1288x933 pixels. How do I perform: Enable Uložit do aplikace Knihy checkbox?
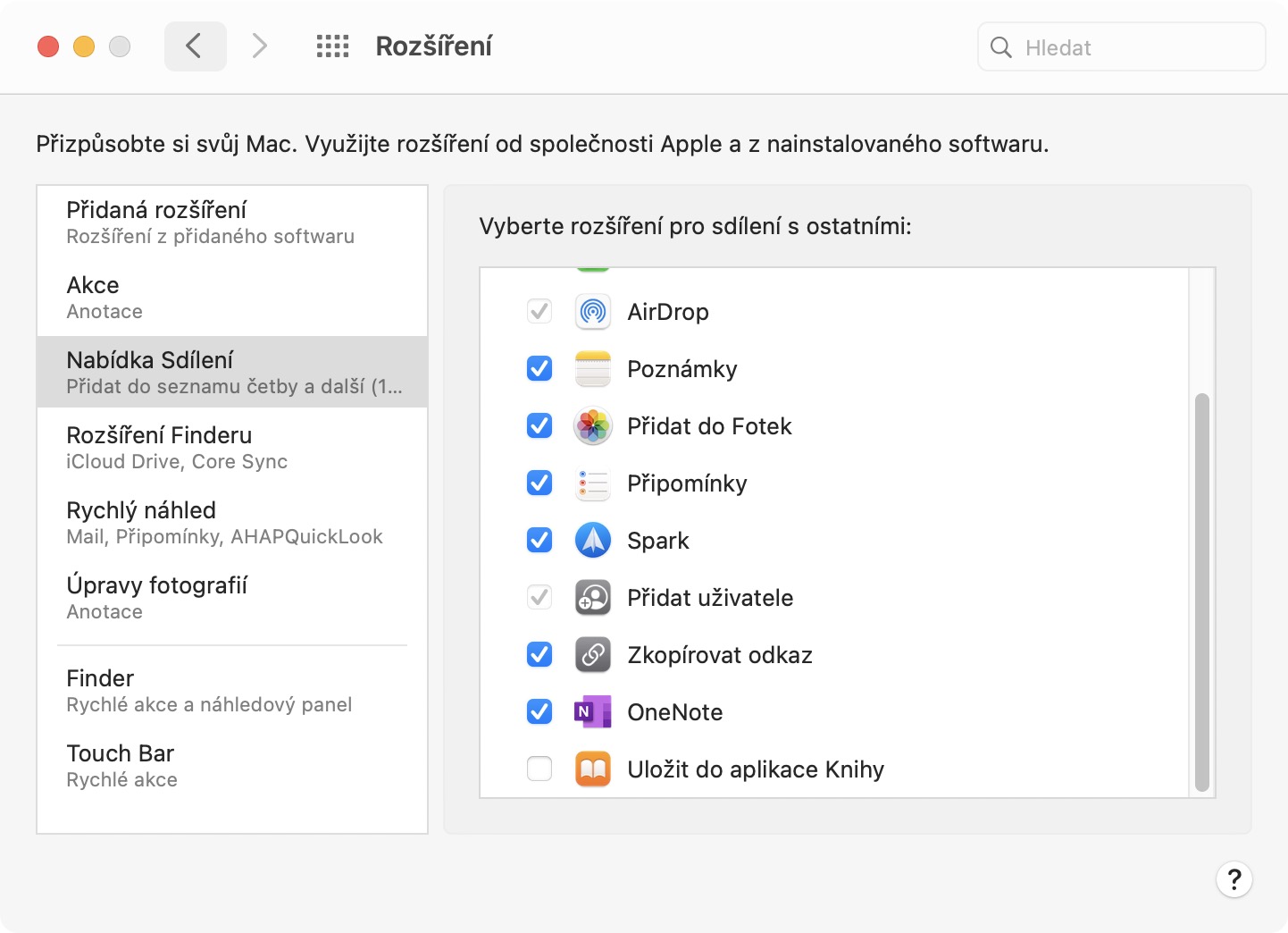pyautogui.click(x=539, y=769)
